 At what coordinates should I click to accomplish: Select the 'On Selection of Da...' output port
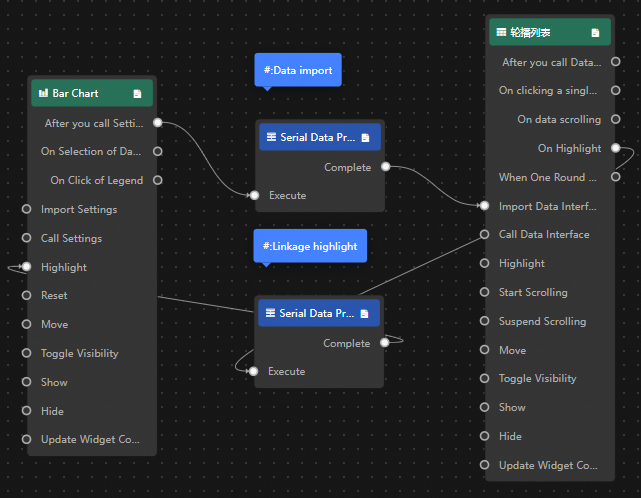pos(157,152)
